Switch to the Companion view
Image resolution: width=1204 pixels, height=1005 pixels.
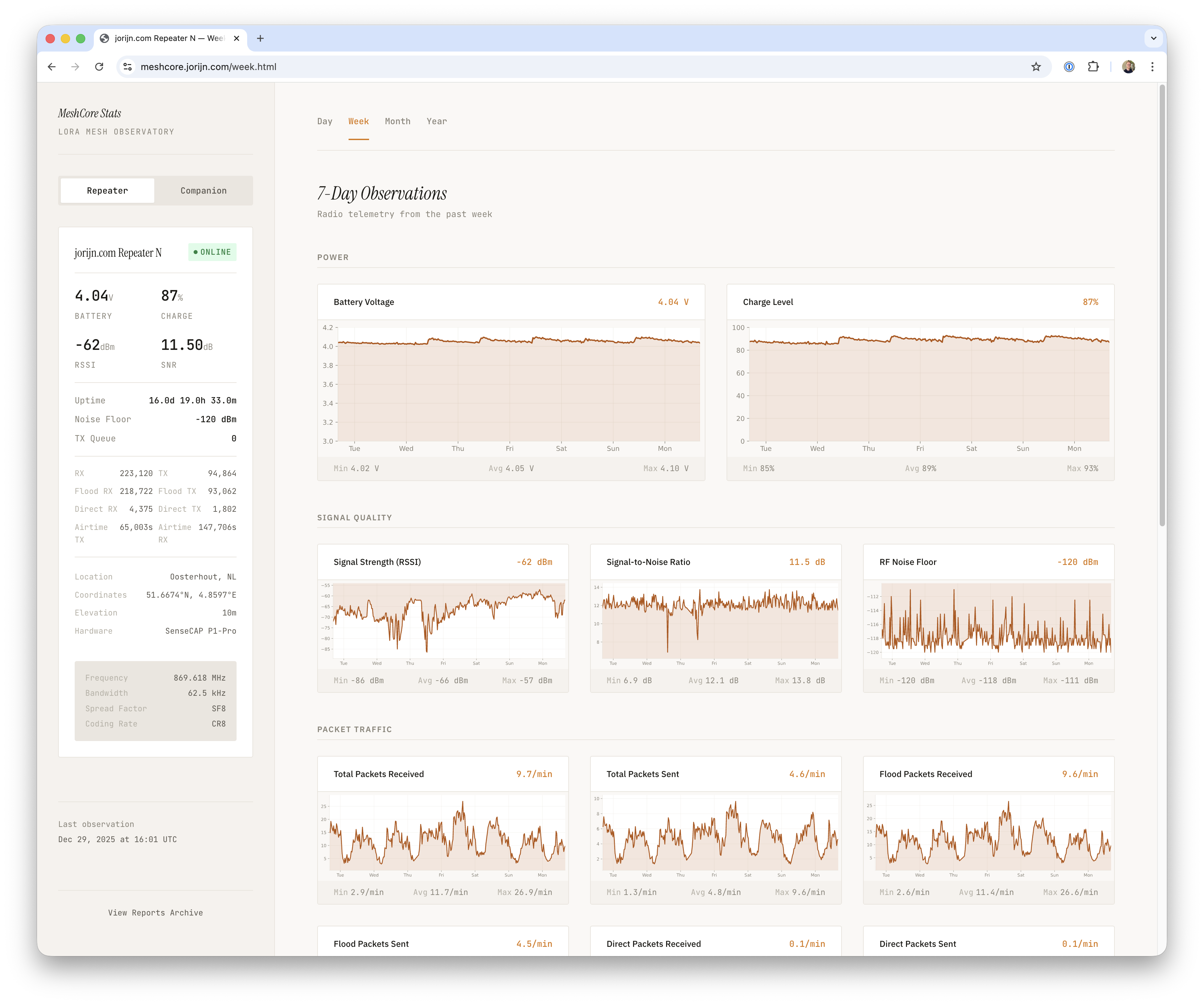pos(203,190)
